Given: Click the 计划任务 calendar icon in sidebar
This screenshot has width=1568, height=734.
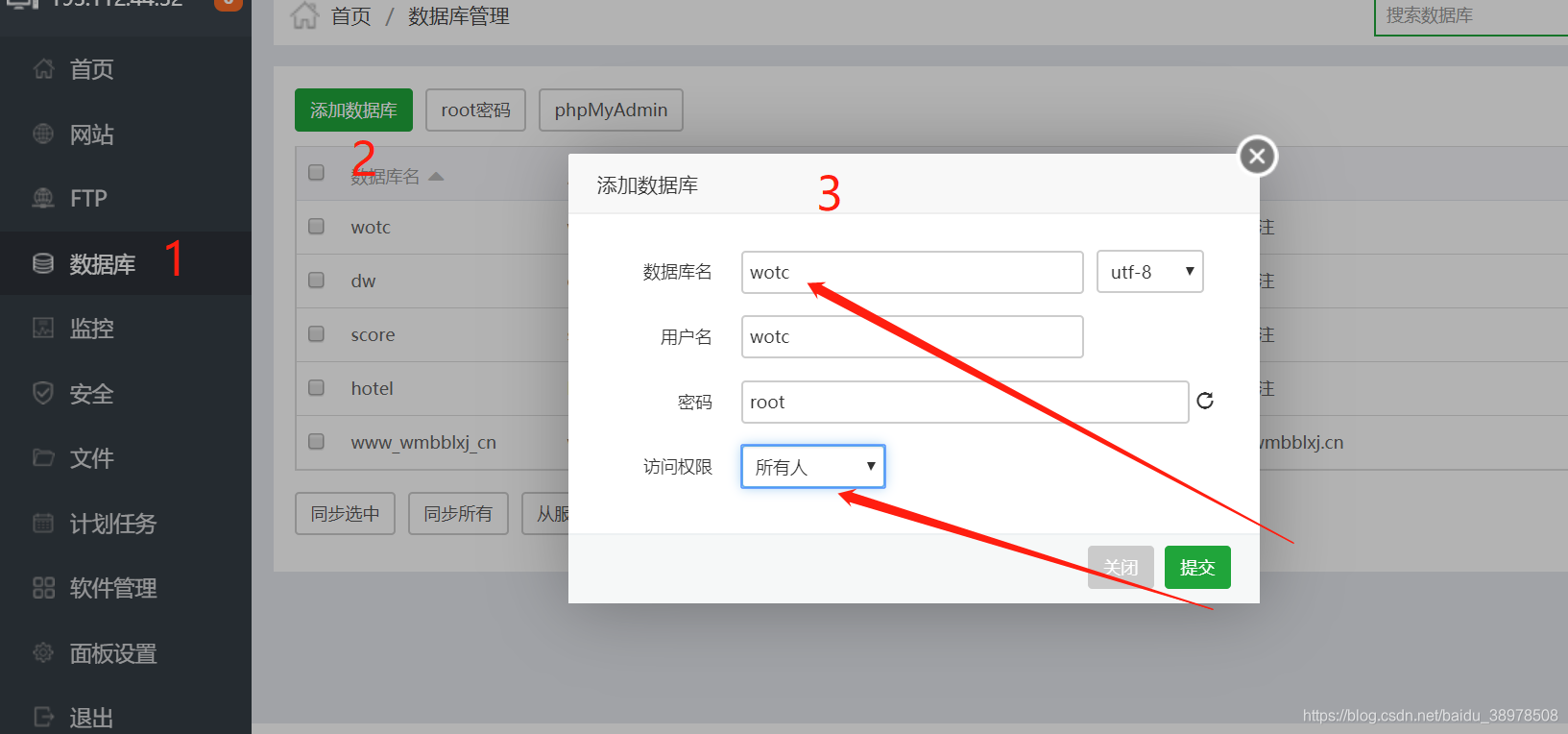Looking at the screenshot, I should pos(43,523).
